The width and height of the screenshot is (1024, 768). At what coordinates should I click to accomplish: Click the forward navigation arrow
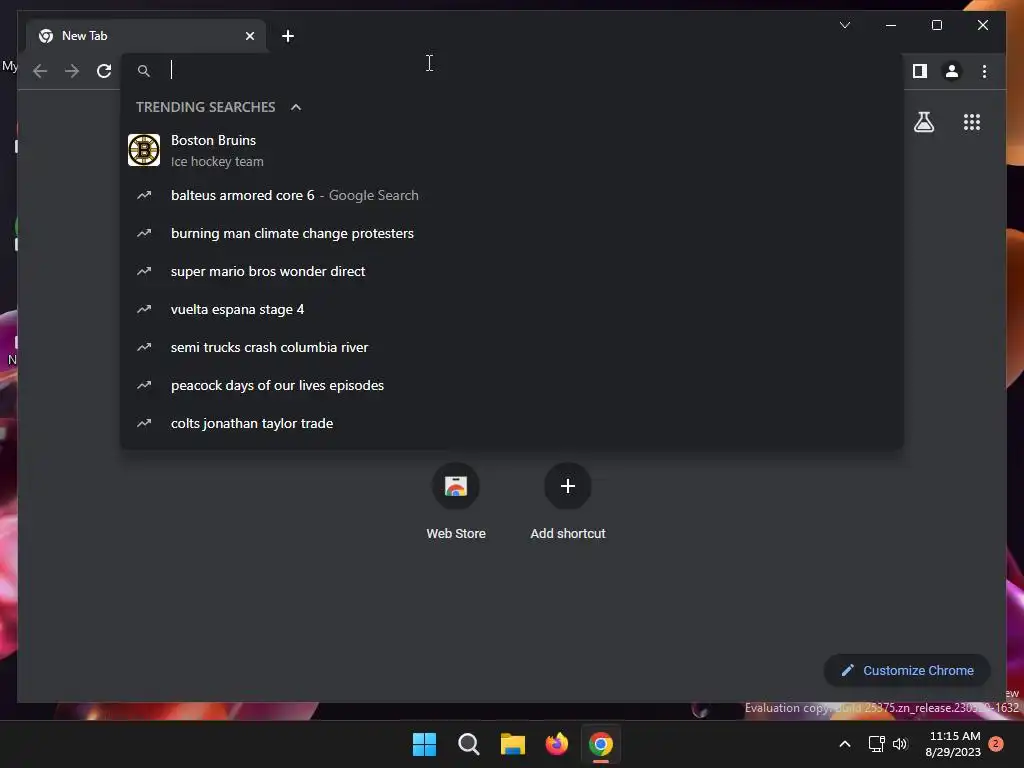(72, 71)
